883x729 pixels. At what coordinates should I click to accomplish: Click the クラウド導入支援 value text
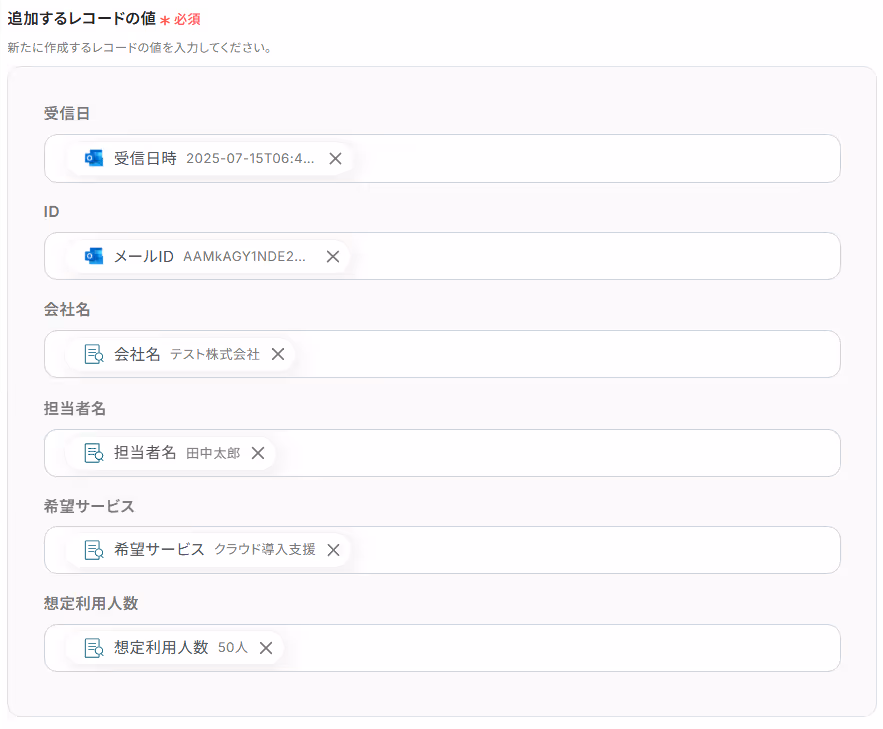[265, 549]
